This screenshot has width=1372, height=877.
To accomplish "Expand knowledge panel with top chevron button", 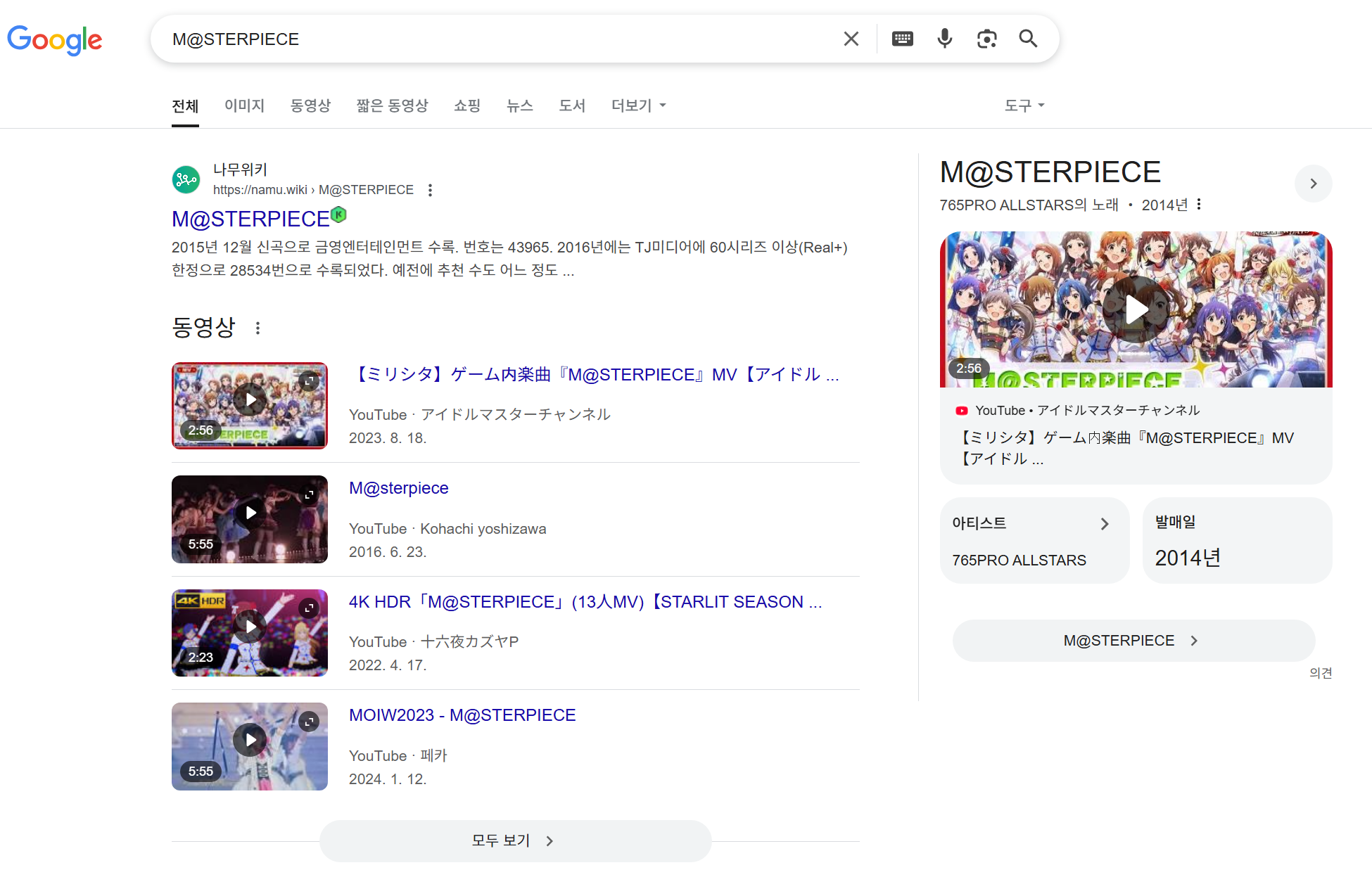I will pyautogui.click(x=1313, y=184).
